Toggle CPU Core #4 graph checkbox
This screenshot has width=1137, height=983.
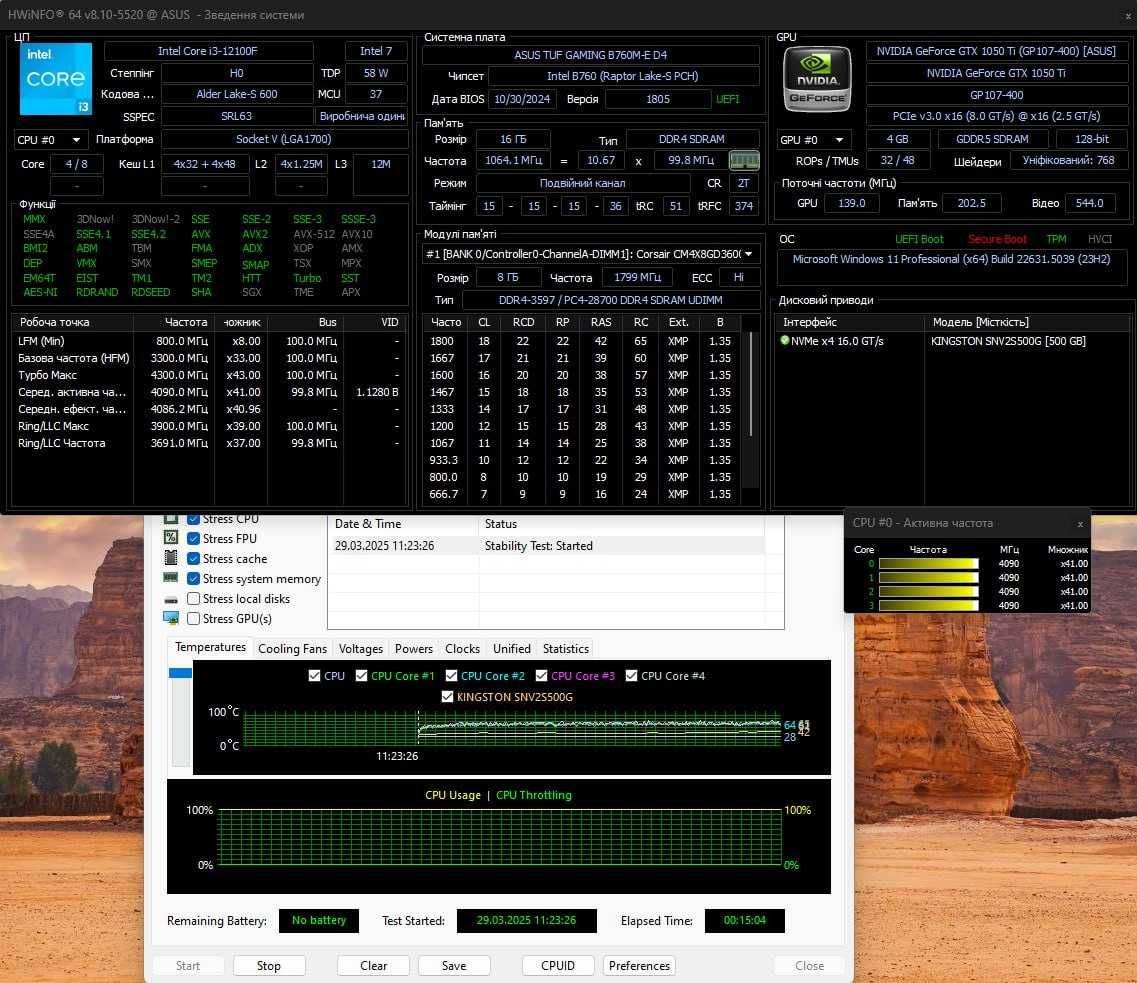631,676
